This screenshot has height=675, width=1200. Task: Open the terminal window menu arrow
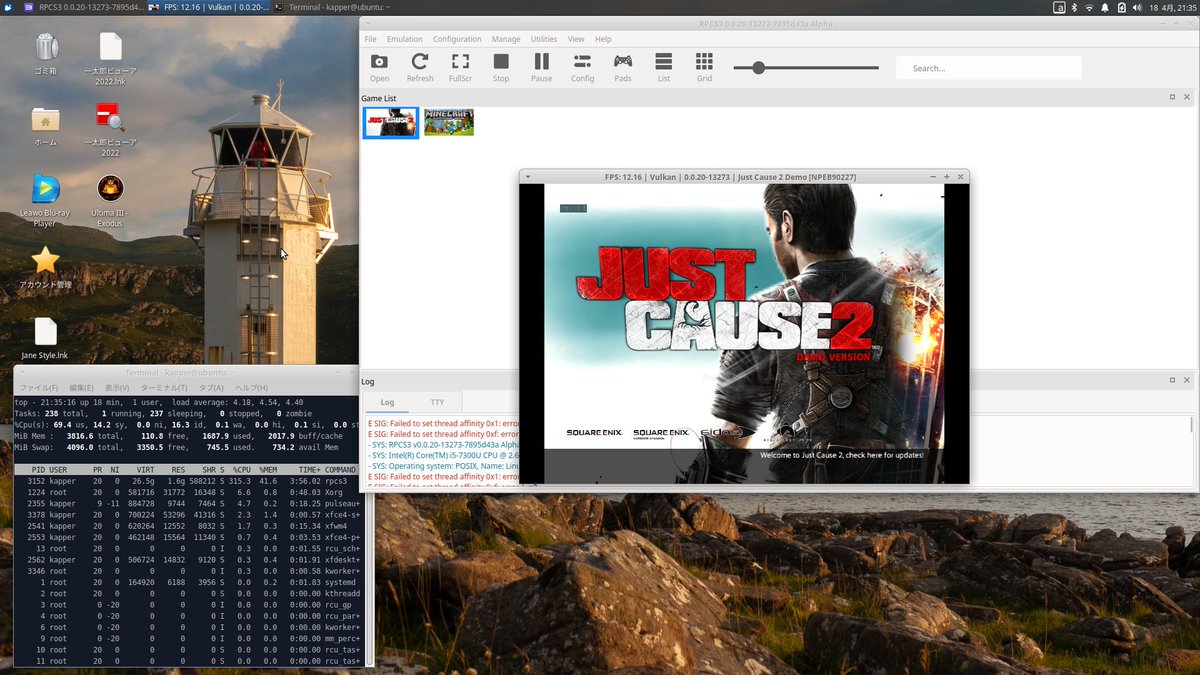coord(22,373)
